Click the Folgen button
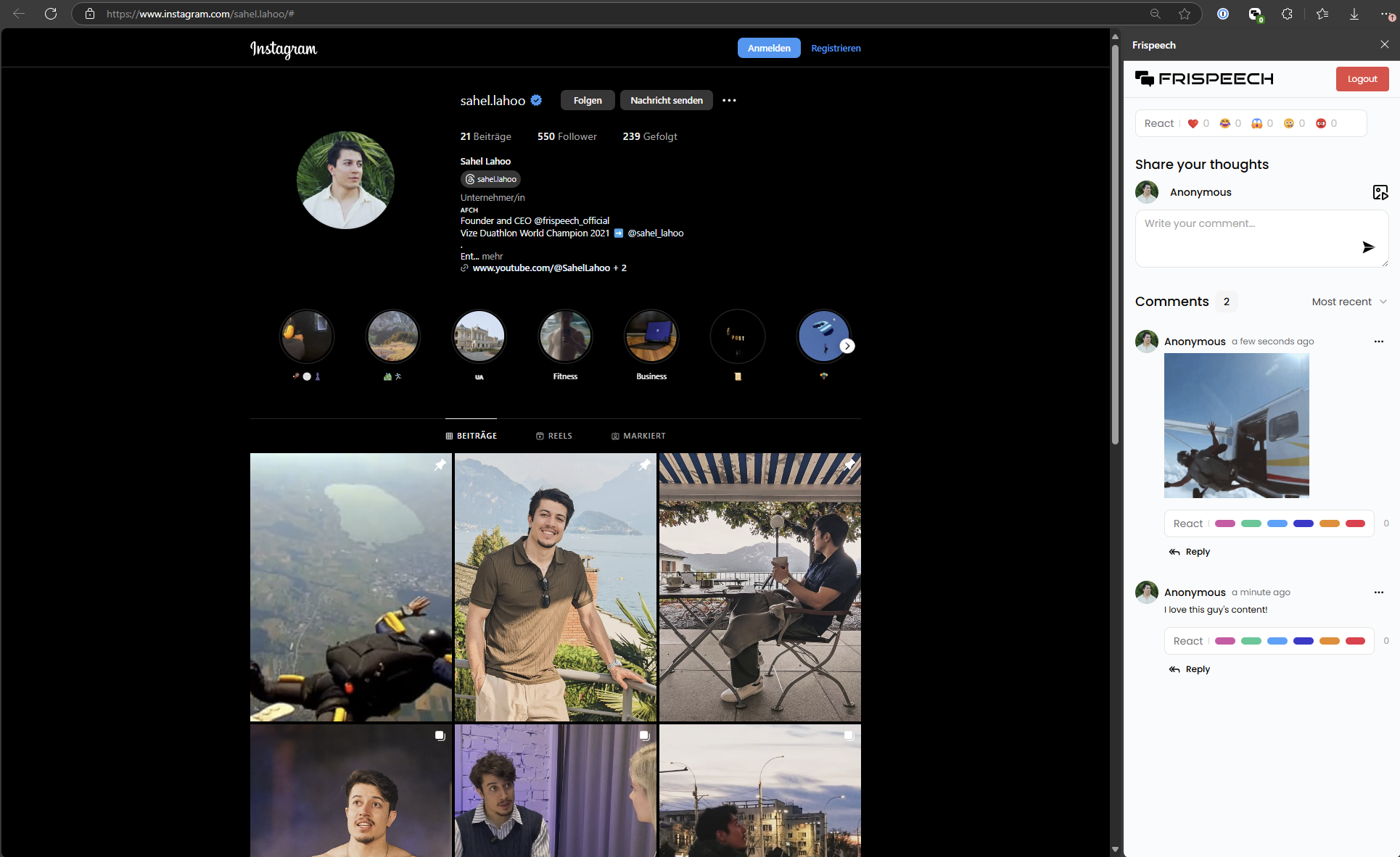Image resolution: width=1400 pixels, height=857 pixels. point(588,100)
